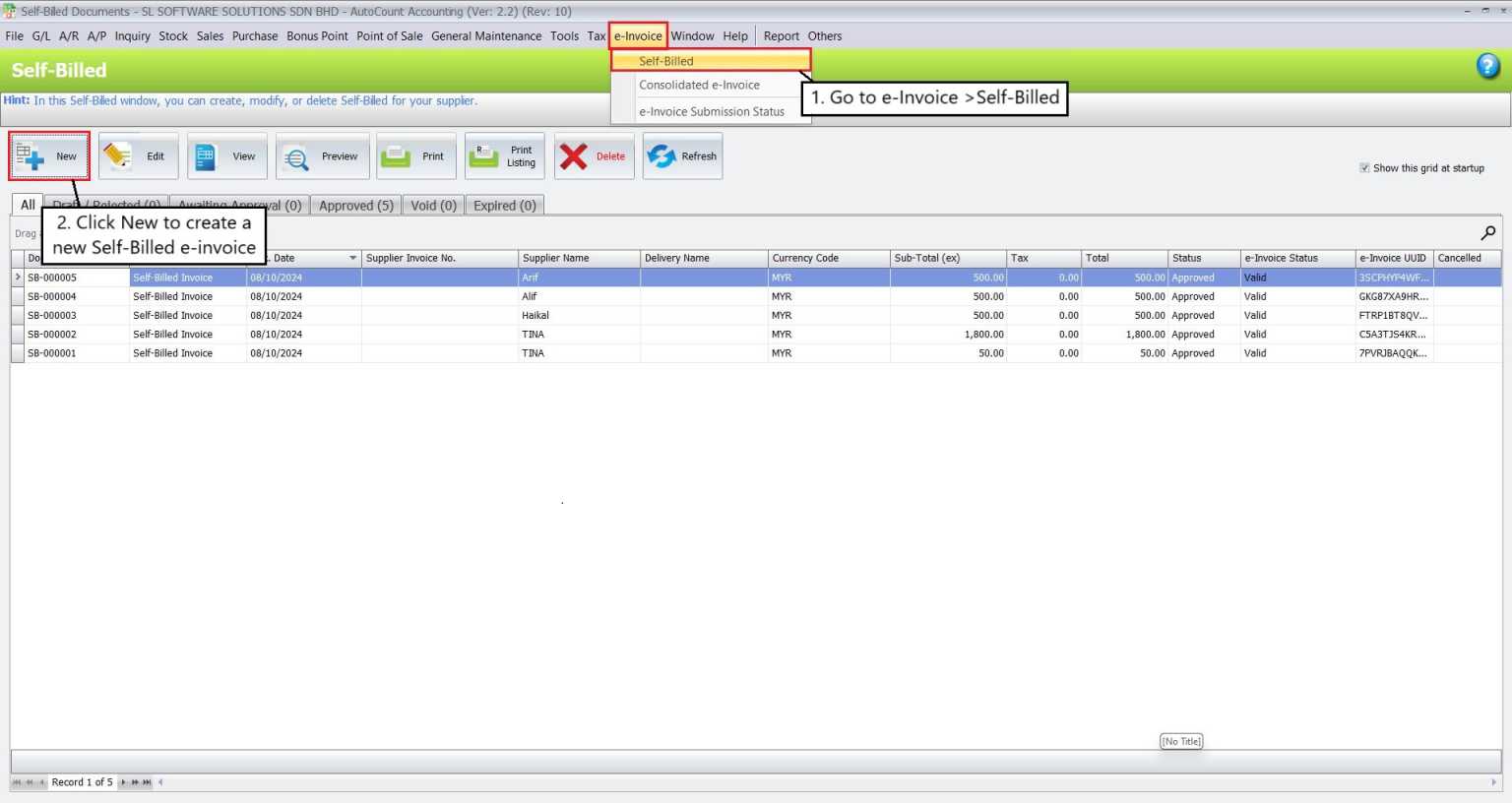
Task: Open the View document button
Action: click(227, 155)
